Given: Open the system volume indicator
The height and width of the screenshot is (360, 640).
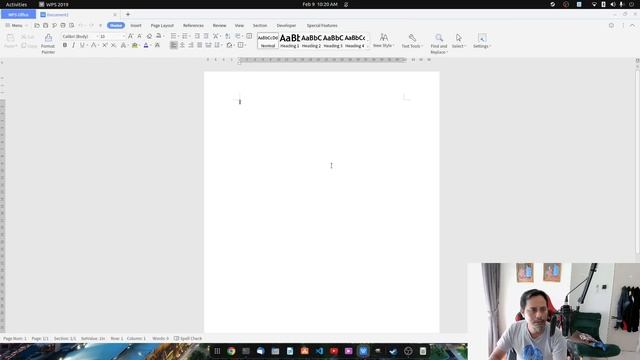Looking at the screenshot, I should [x=613, y=4].
